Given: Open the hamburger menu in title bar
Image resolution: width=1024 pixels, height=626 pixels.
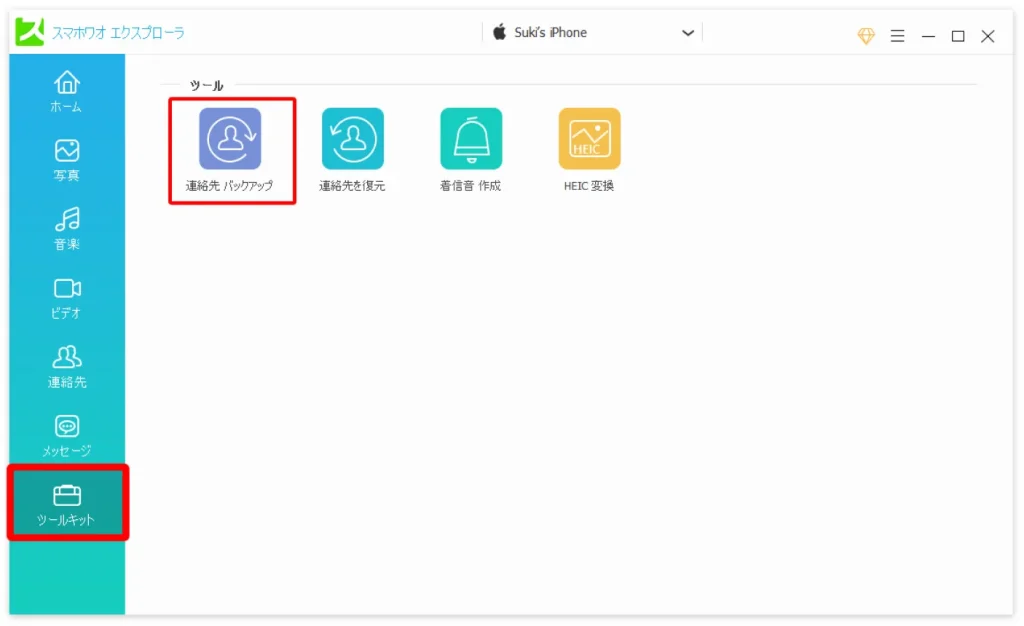Looking at the screenshot, I should click(x=897, y=36).
